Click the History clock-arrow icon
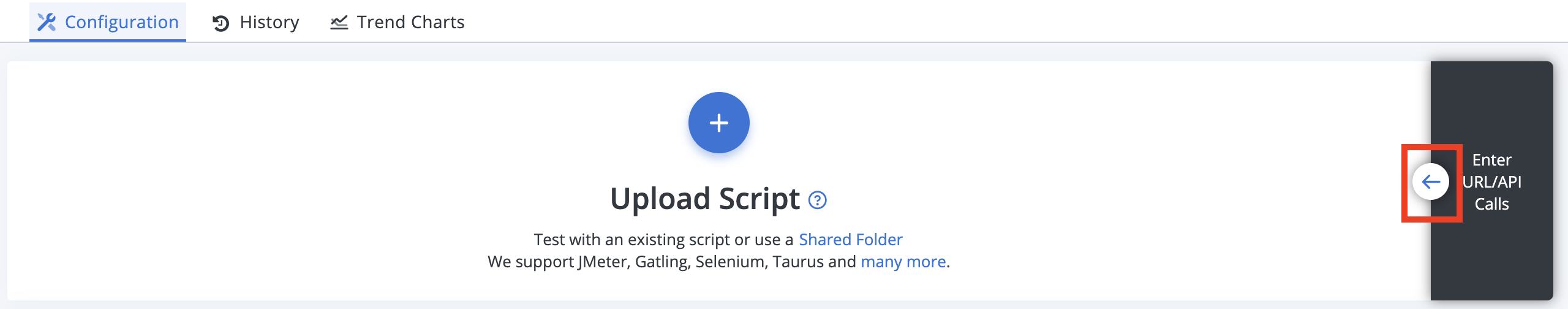This screenshot has width=1568, height=309. pos(221,23)
